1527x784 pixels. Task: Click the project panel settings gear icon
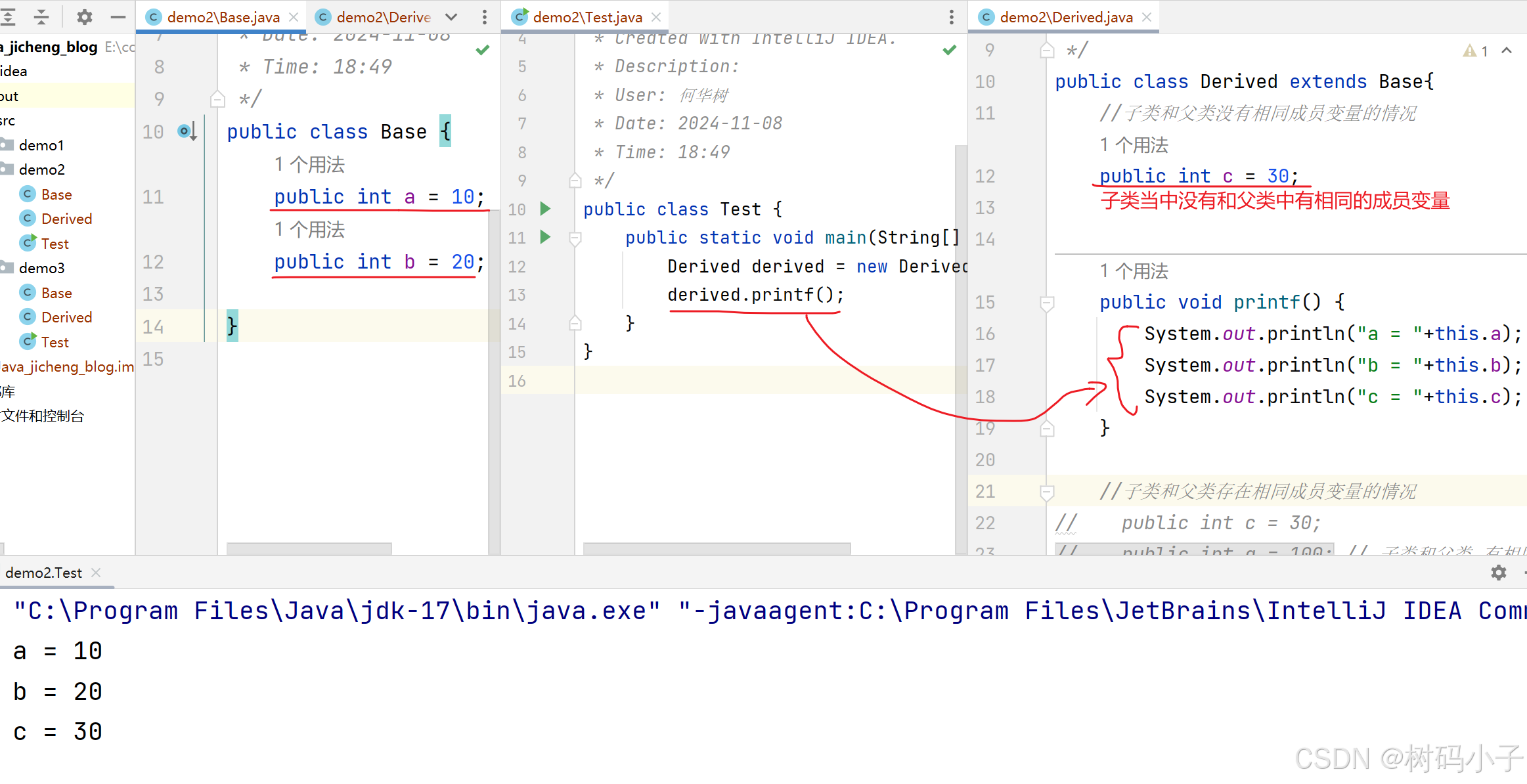tap(84, 17)
